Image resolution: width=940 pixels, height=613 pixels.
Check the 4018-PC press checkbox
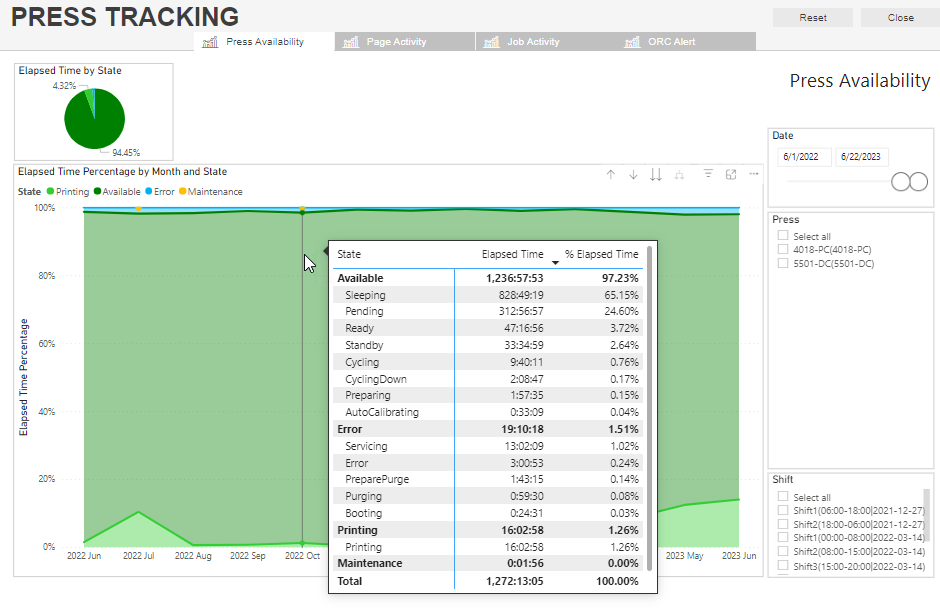(784, 249)
